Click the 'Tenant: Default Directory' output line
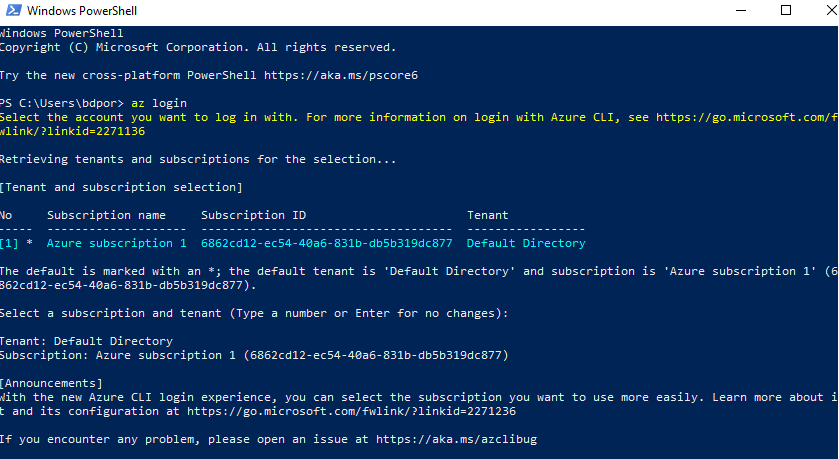The height and width of the screenshot is (459, 839). [x=86, y=341]
